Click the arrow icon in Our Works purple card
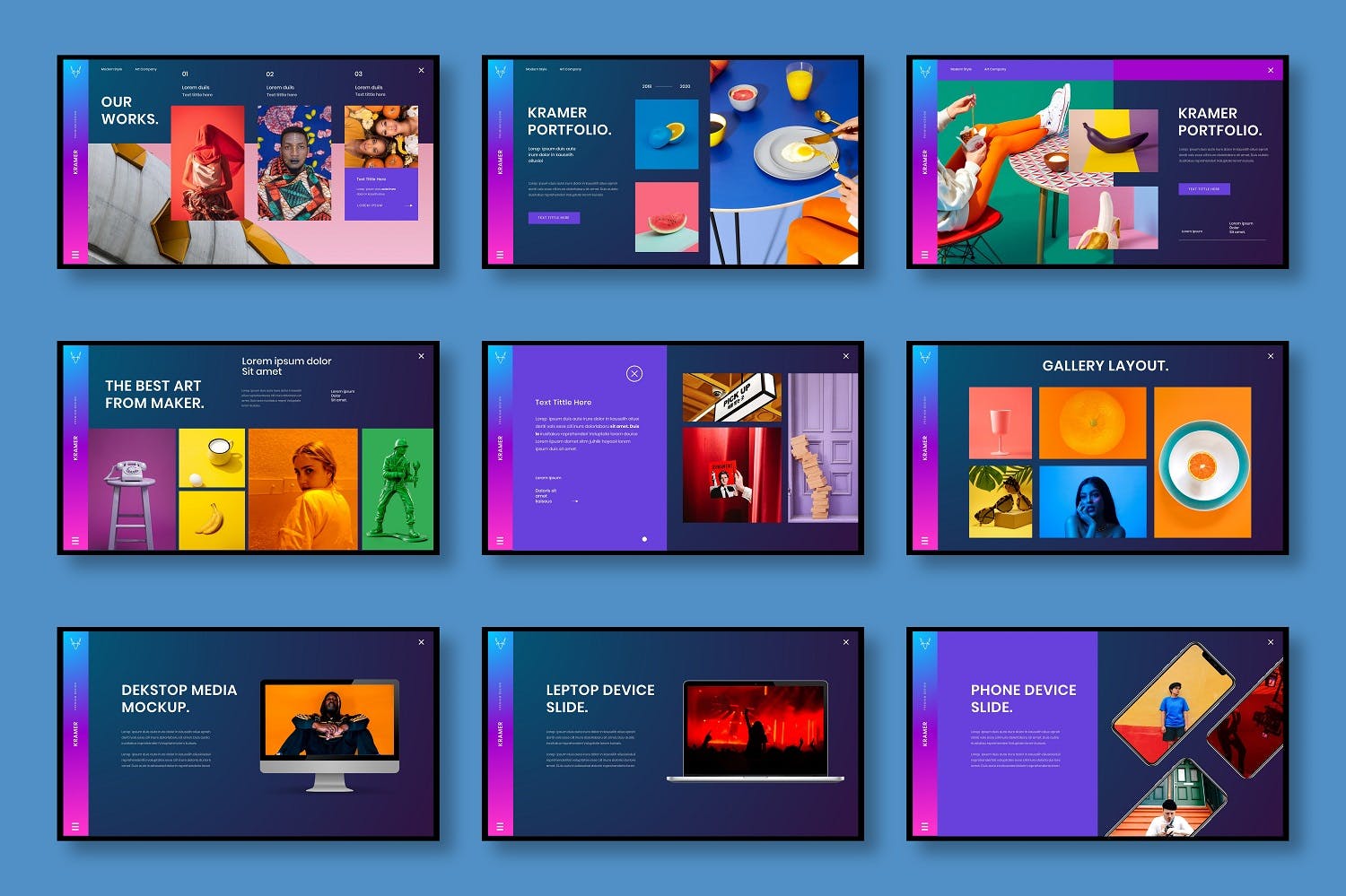This screenshot has height=896, width=1346. 410,205
